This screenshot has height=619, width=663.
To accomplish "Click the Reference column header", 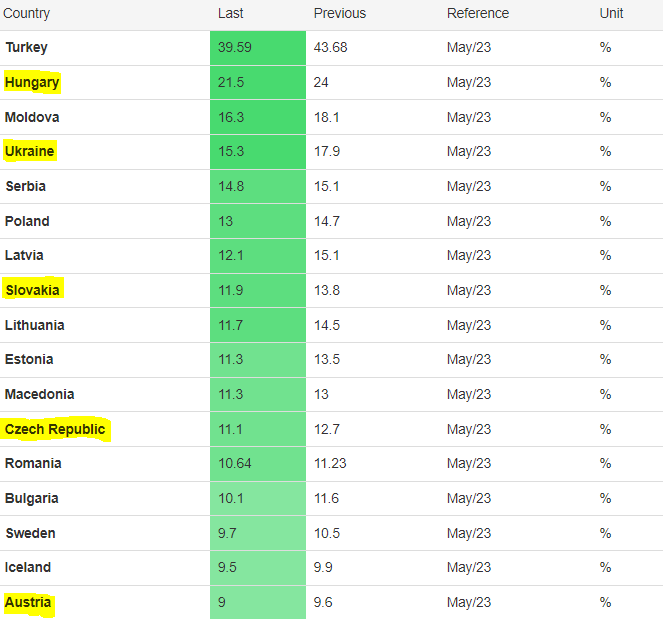I will click(478, 14).
